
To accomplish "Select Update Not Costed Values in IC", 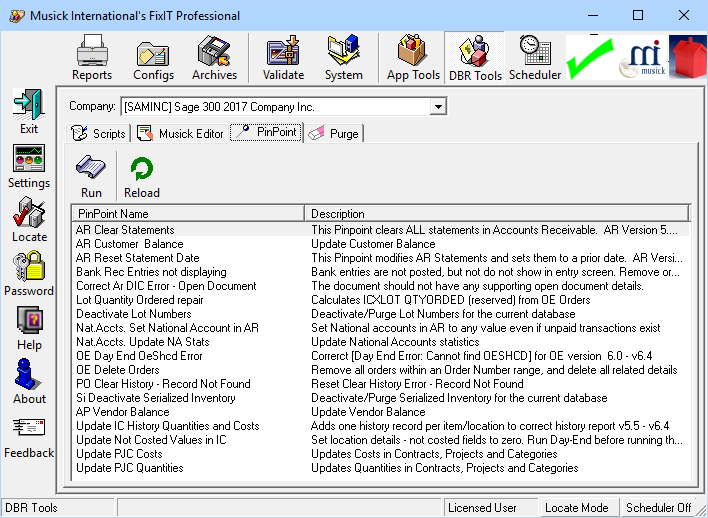I will [381, 440].
